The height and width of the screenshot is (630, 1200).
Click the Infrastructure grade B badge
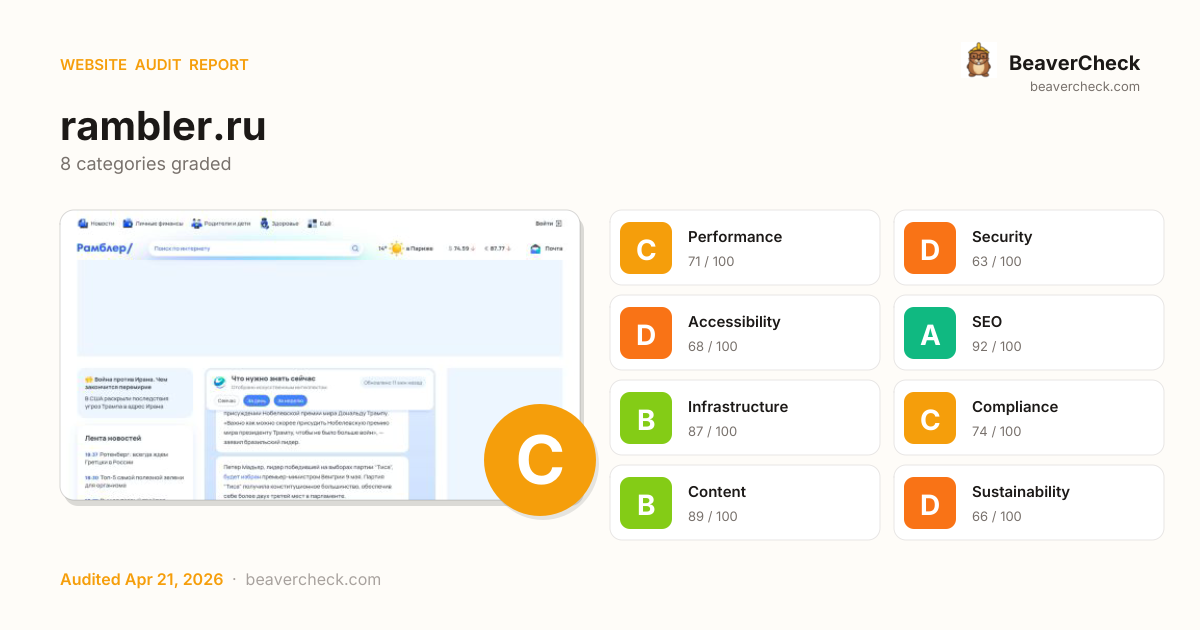pyautogui.click(x=646, y=418)
